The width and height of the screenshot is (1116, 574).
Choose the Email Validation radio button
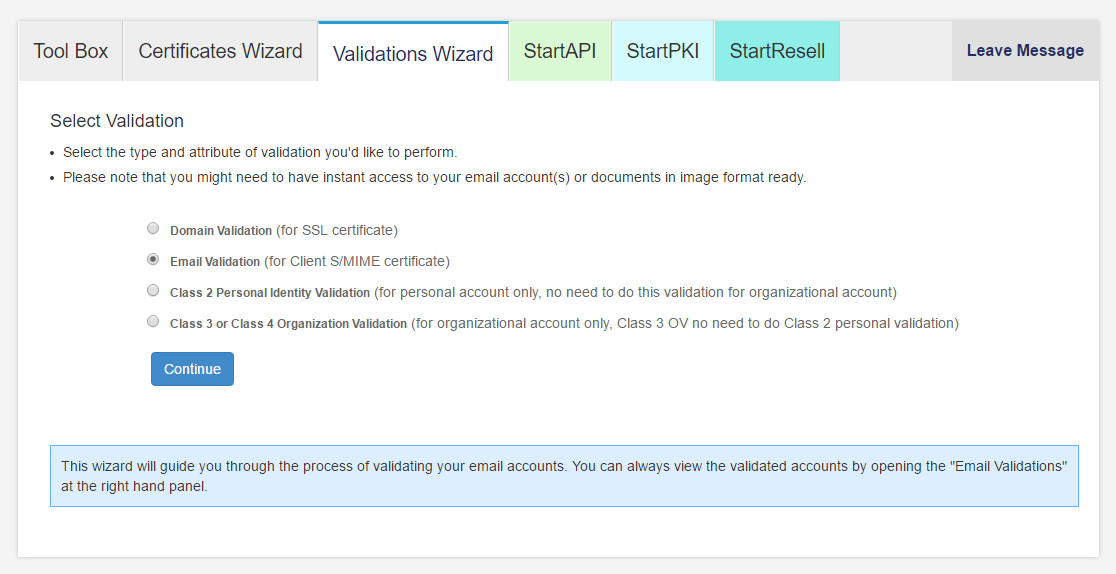tap(153, 260)
